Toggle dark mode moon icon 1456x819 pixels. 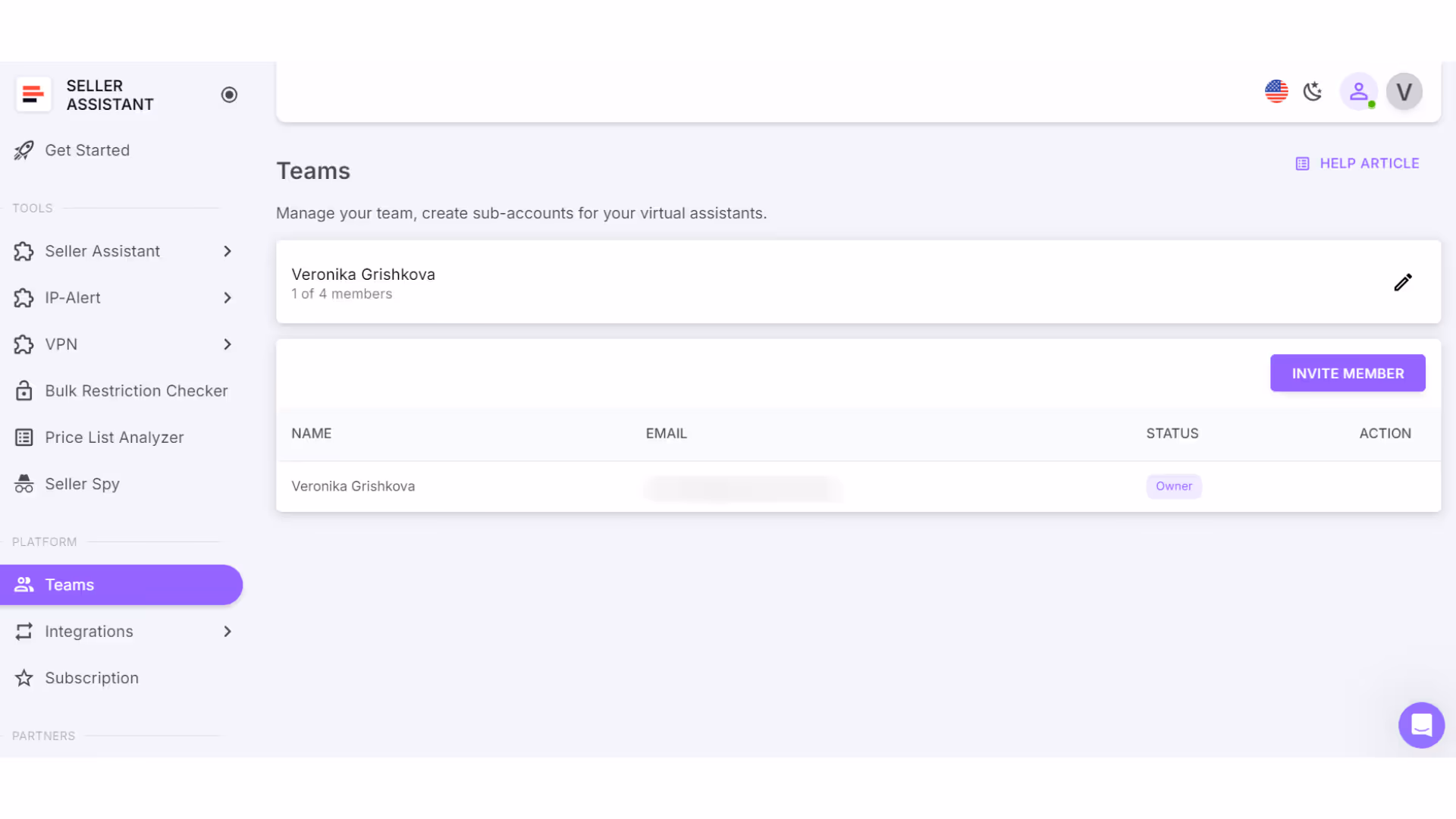(1313, 92)
